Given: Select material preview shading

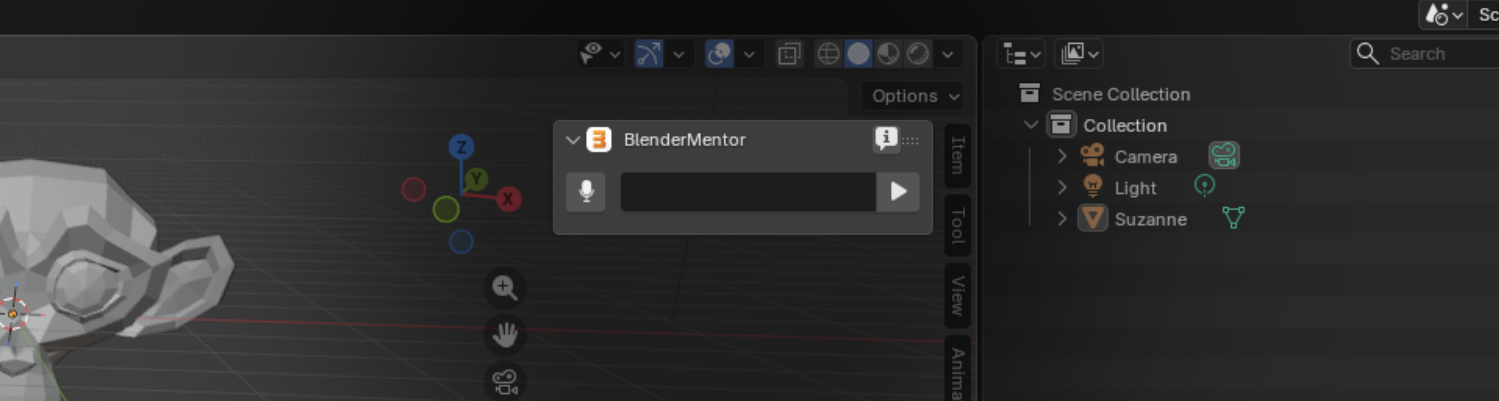Looking at the screenshot, I should coord(888,53).
